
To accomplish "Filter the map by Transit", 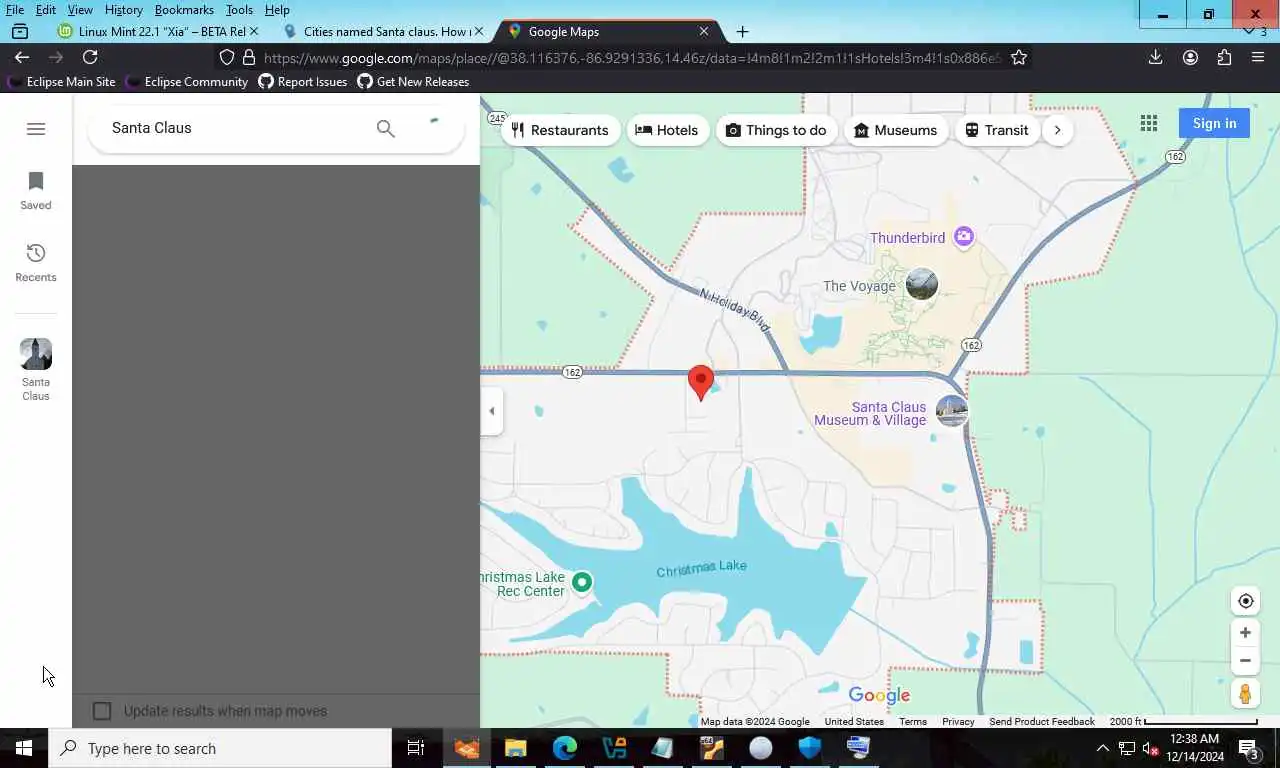I will (997, 130).
